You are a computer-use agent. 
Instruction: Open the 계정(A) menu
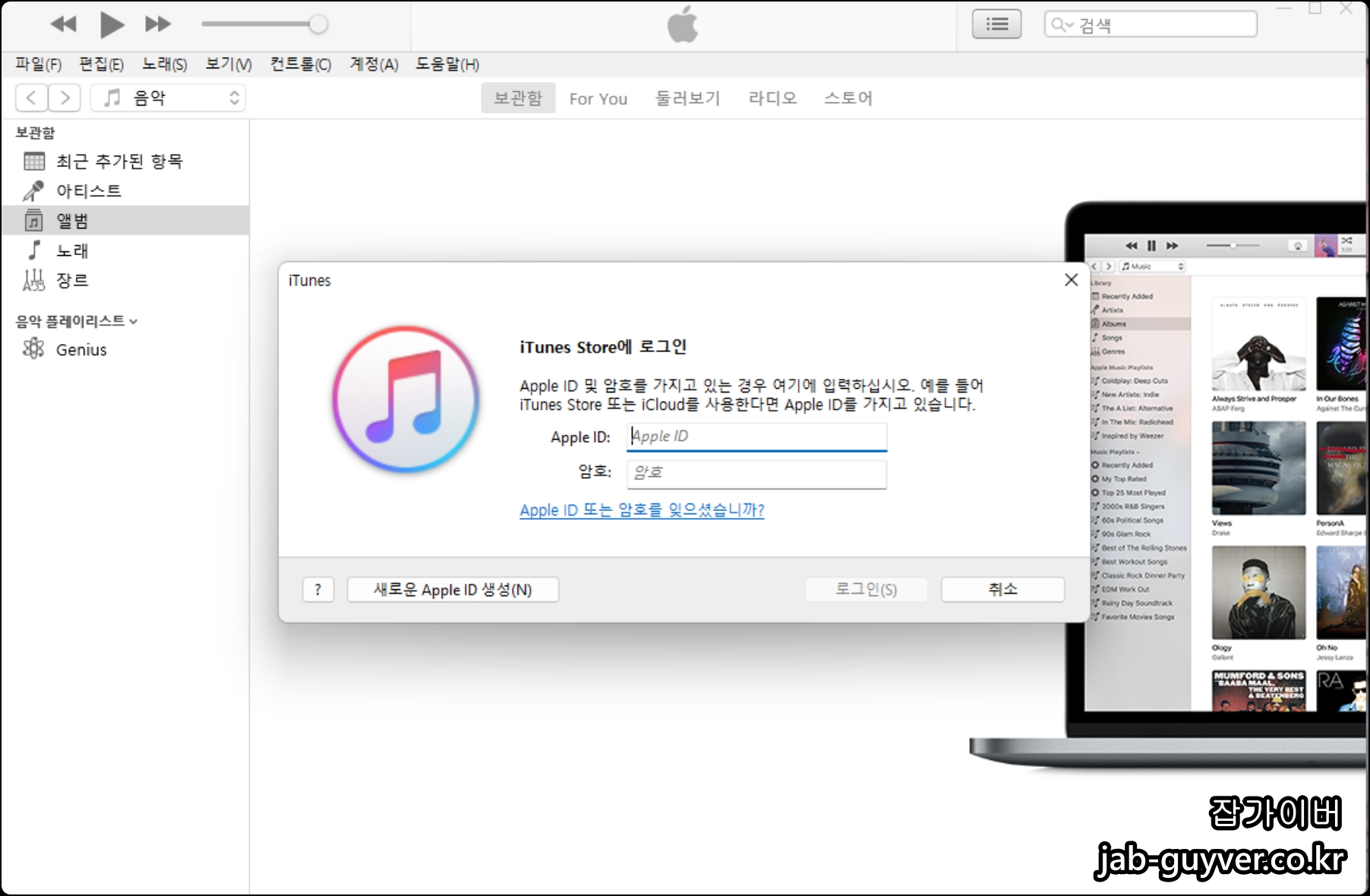coord(374,65)
